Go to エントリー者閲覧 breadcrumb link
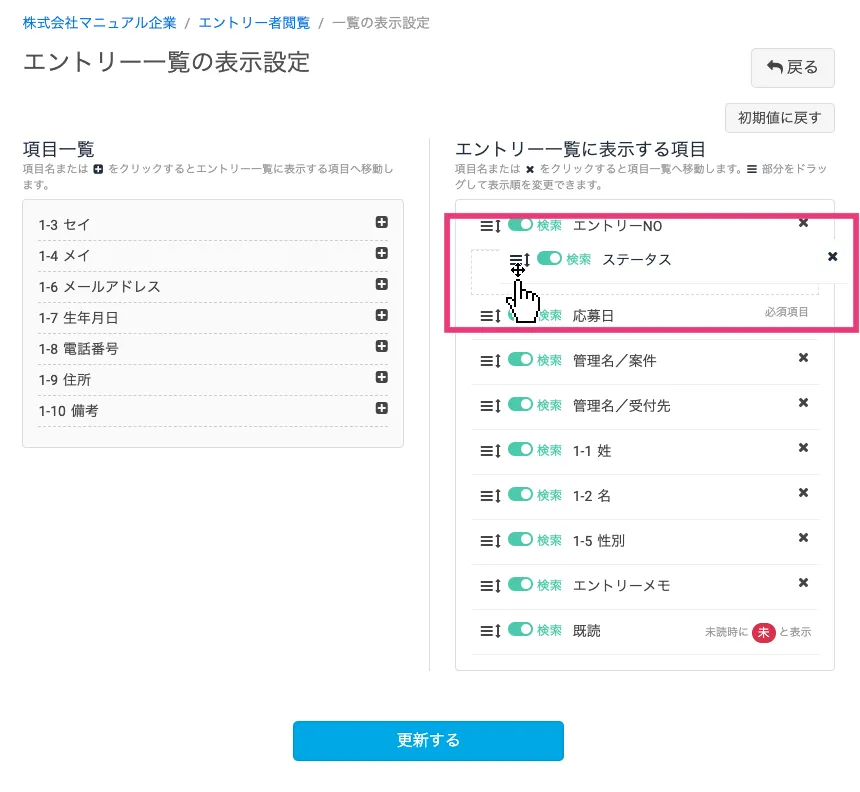The height and width of the screenshot is (792, 860). (x=254, y=22)
